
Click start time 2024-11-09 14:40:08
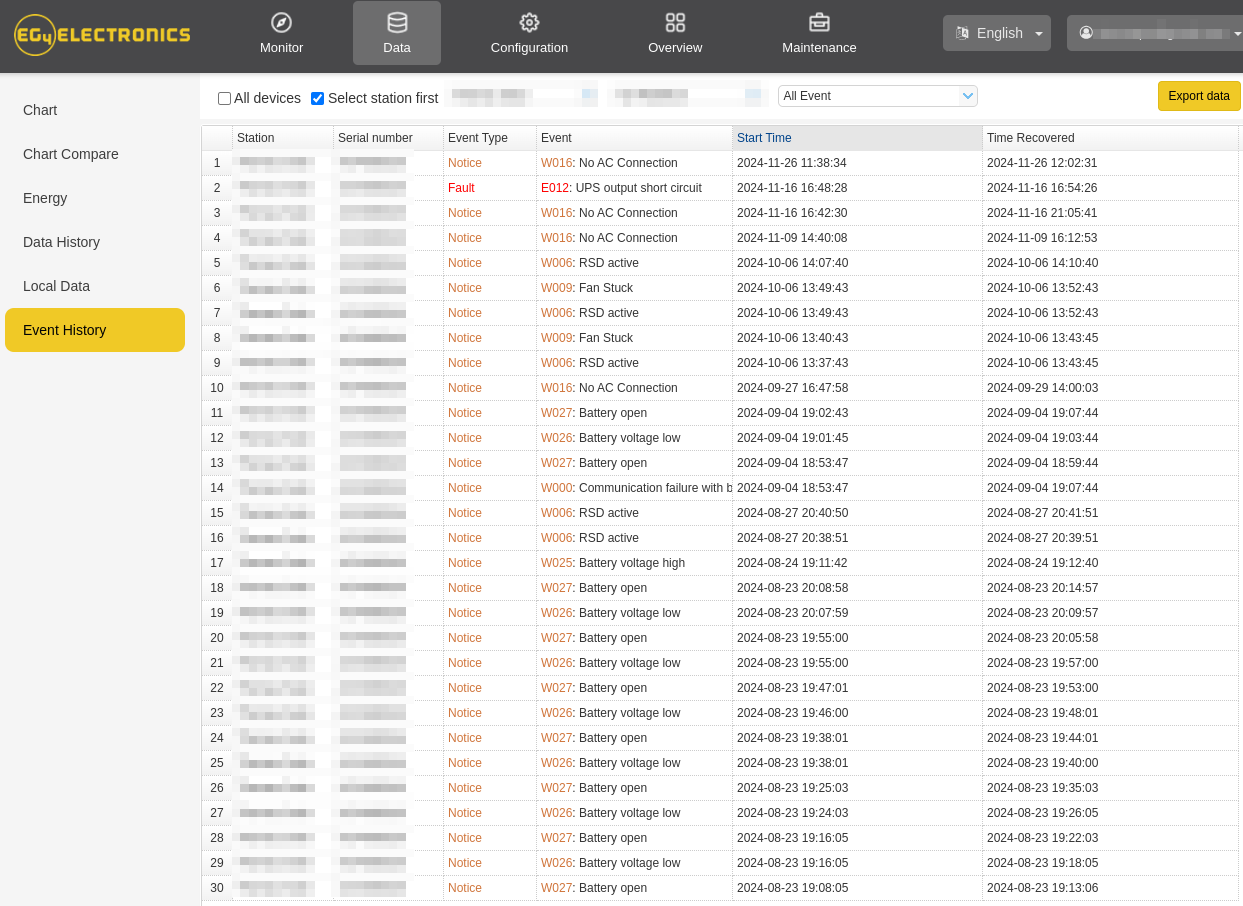(792, 238)
